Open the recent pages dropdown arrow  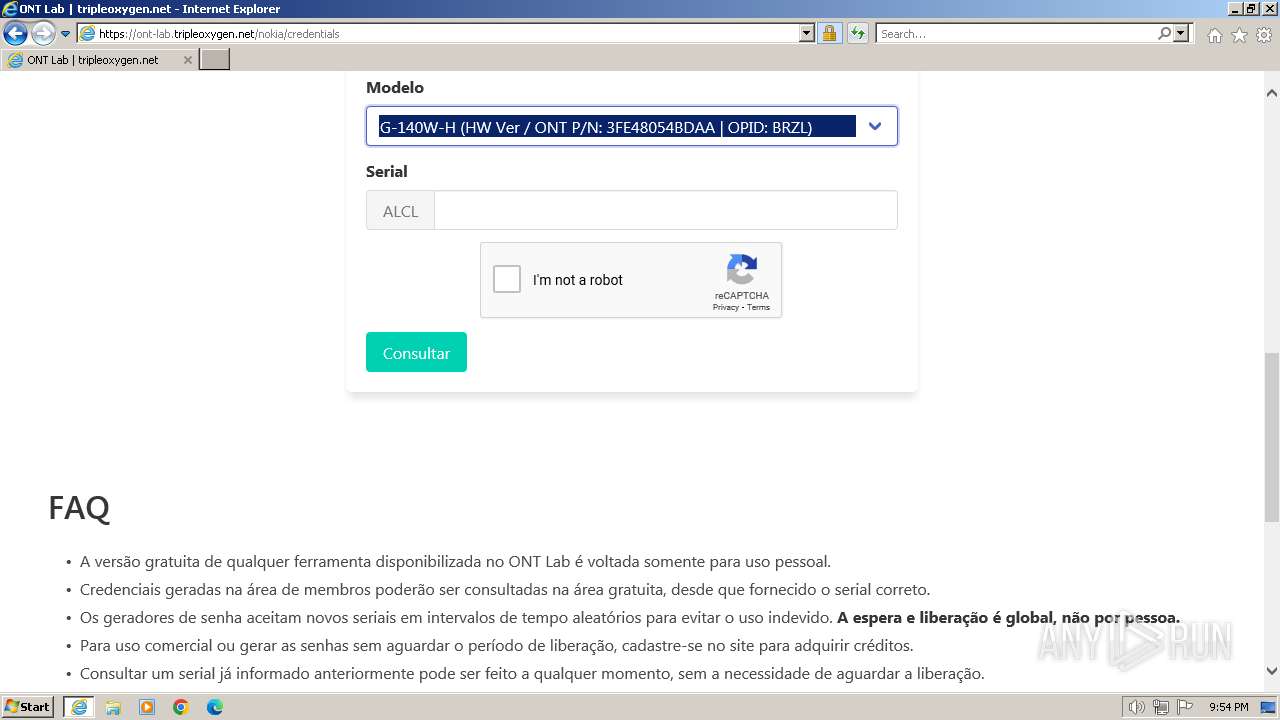coord(66,34)
